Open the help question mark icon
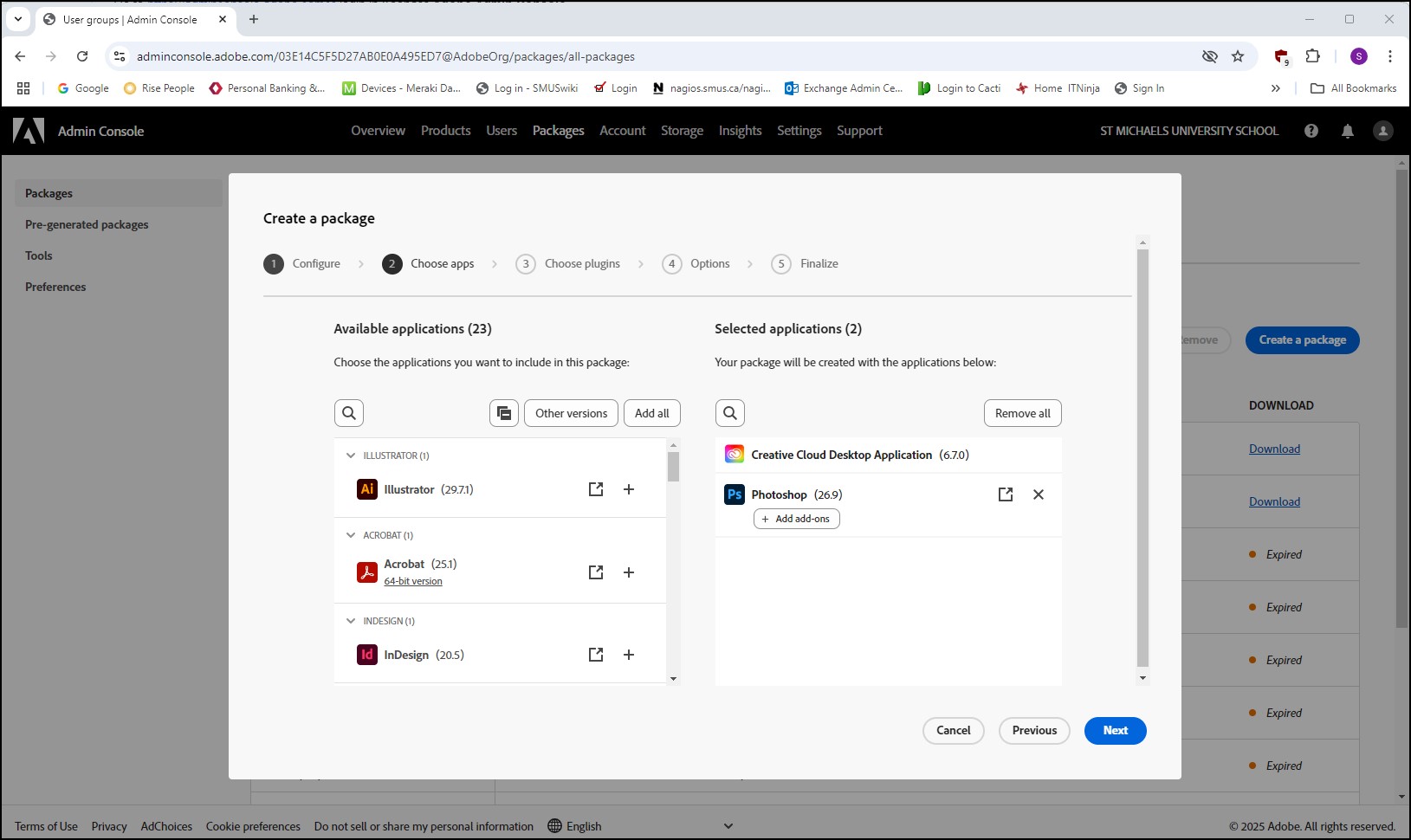The image size is (1411, 840). (1311, 131)
